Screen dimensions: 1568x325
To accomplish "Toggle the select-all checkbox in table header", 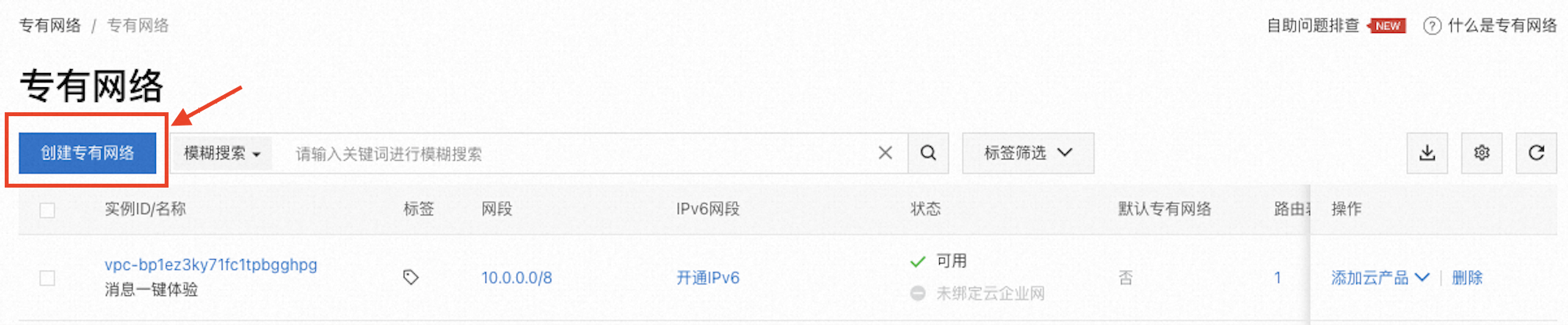I will (x=47, y=210).
